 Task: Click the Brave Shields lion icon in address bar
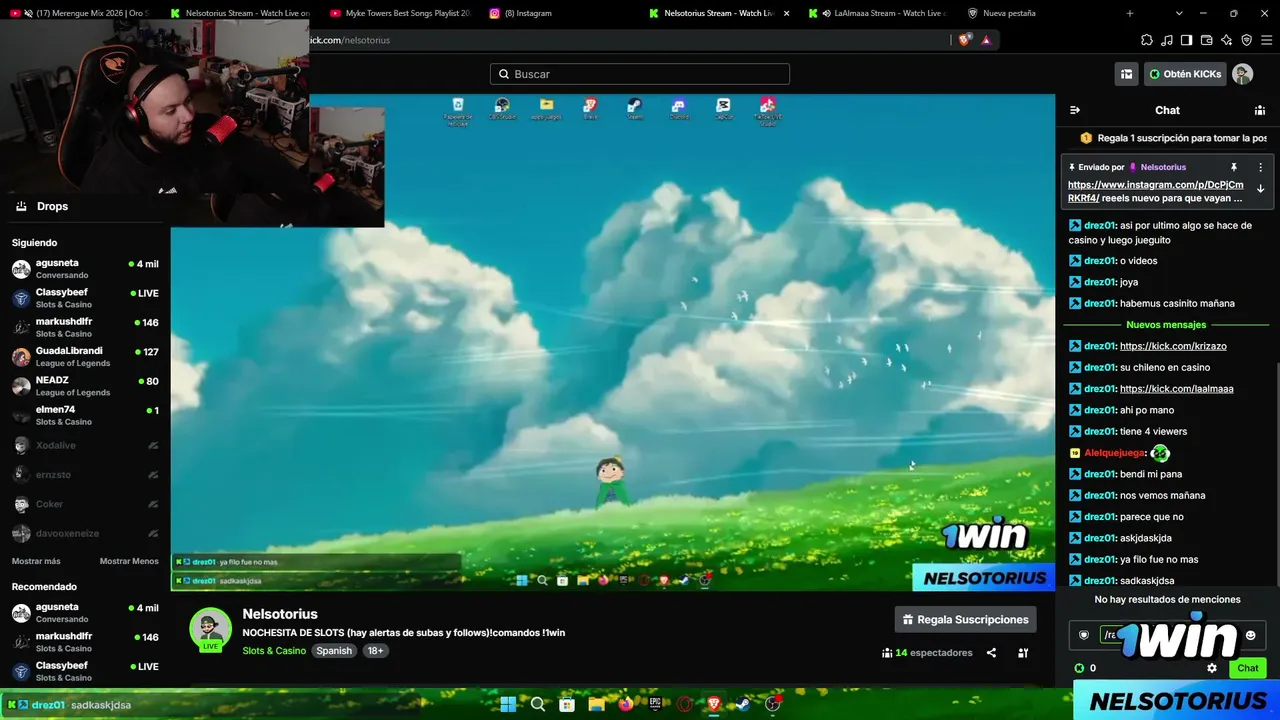pyautogui.click(x=965, y=40)
